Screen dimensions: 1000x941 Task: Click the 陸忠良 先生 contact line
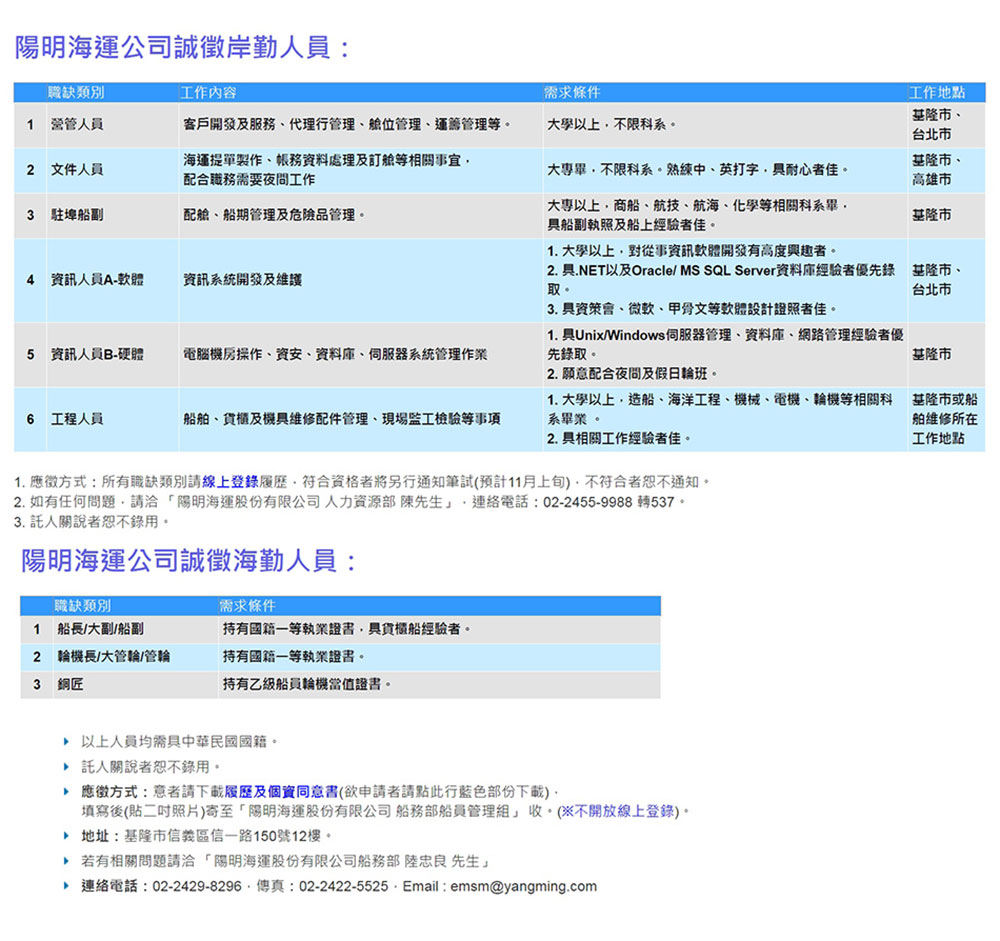(285, 861)
